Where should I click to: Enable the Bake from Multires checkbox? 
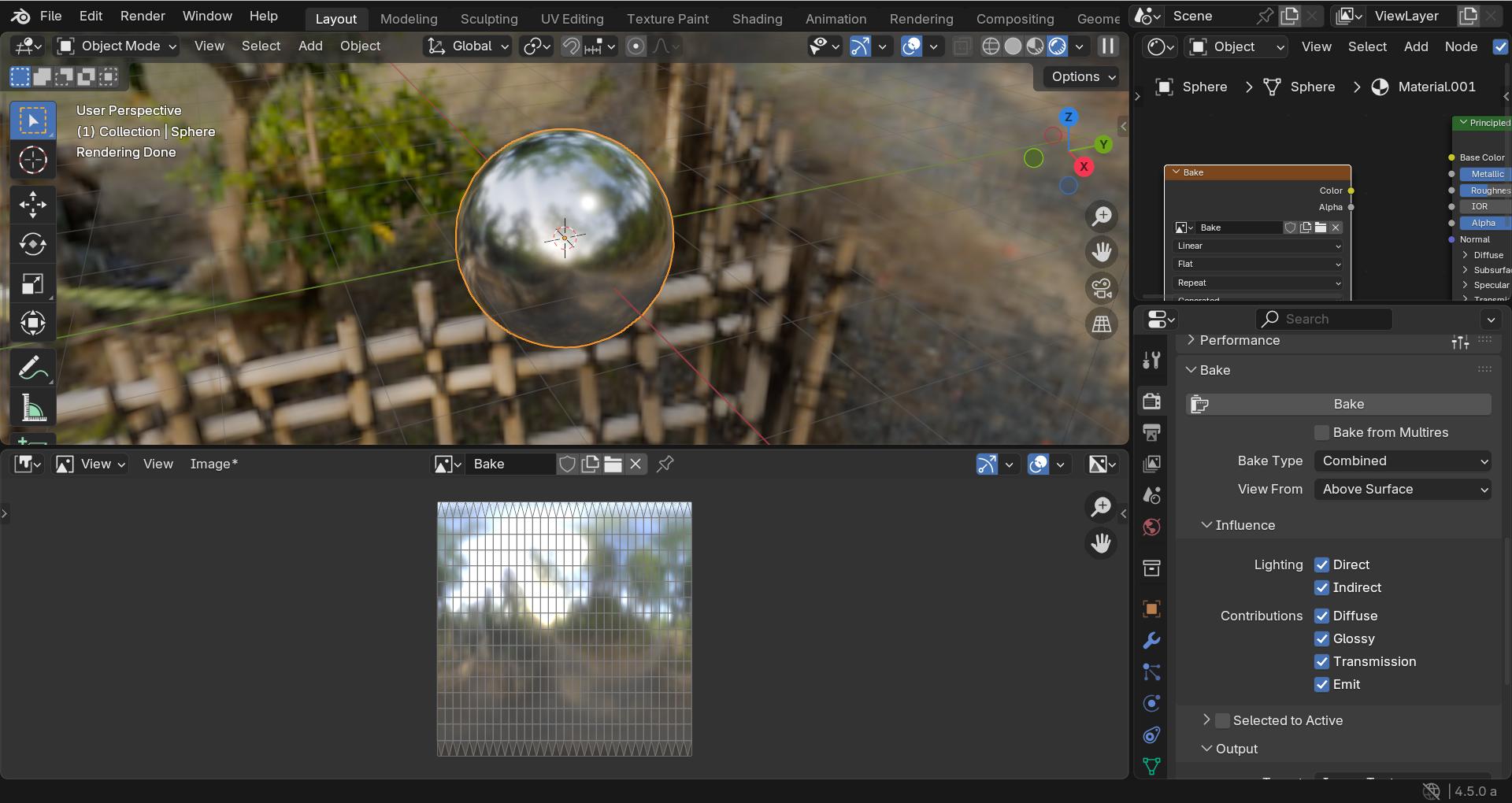click(1321, 432)
